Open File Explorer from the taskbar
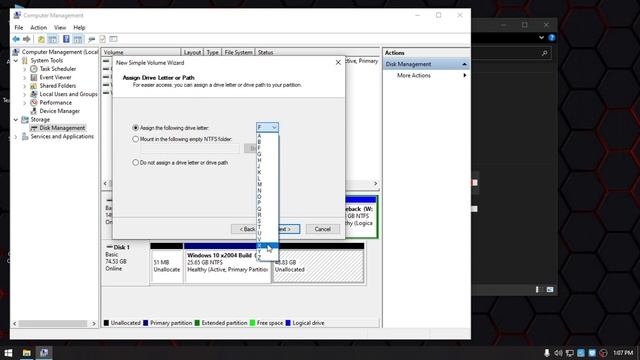The width and height of the screenshot is (640, 360). pyautogui.click(x=27, y=353)
